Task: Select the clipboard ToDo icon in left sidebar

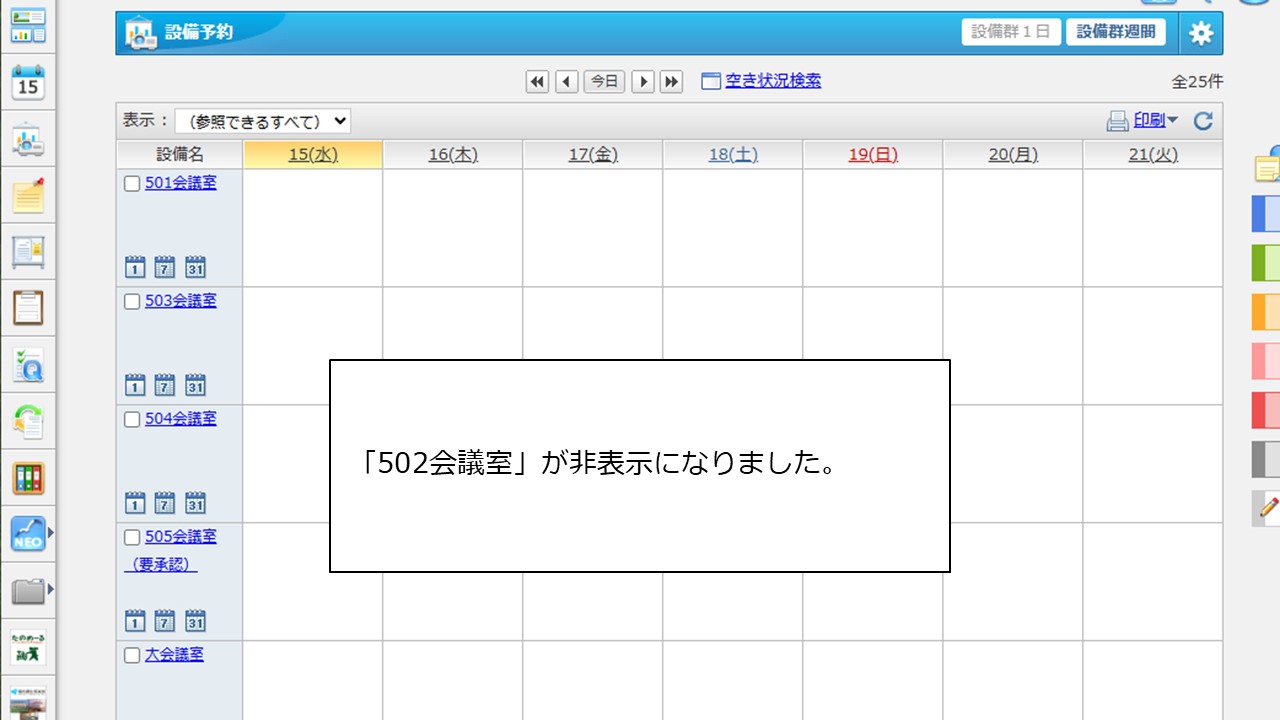Action: pos(29,308)
